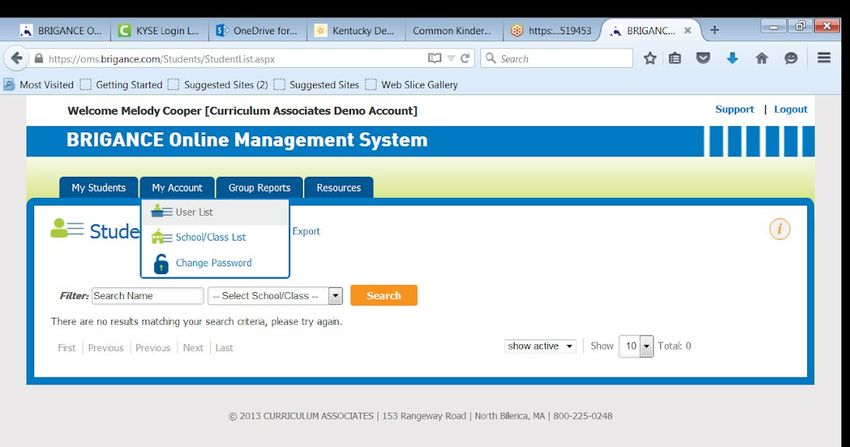Switch to Common Kinder... browser tab
Viewport: 850px width, 447px height.
click(x=453, y=31)
